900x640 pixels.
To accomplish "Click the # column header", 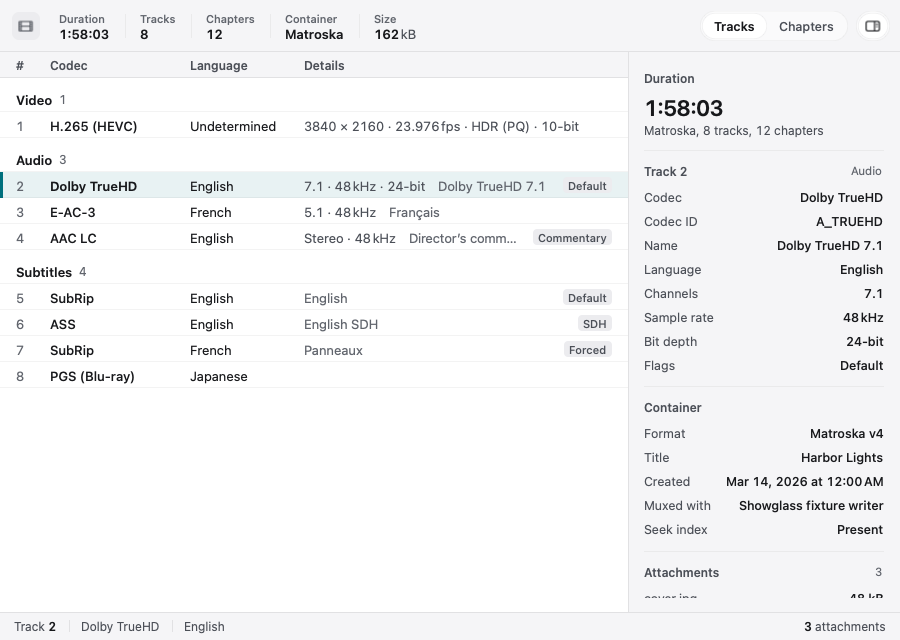I will [20, 65].
